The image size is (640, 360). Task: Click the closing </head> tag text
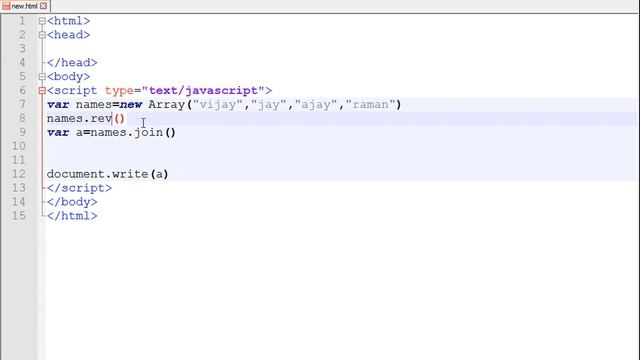click(72, 62)
